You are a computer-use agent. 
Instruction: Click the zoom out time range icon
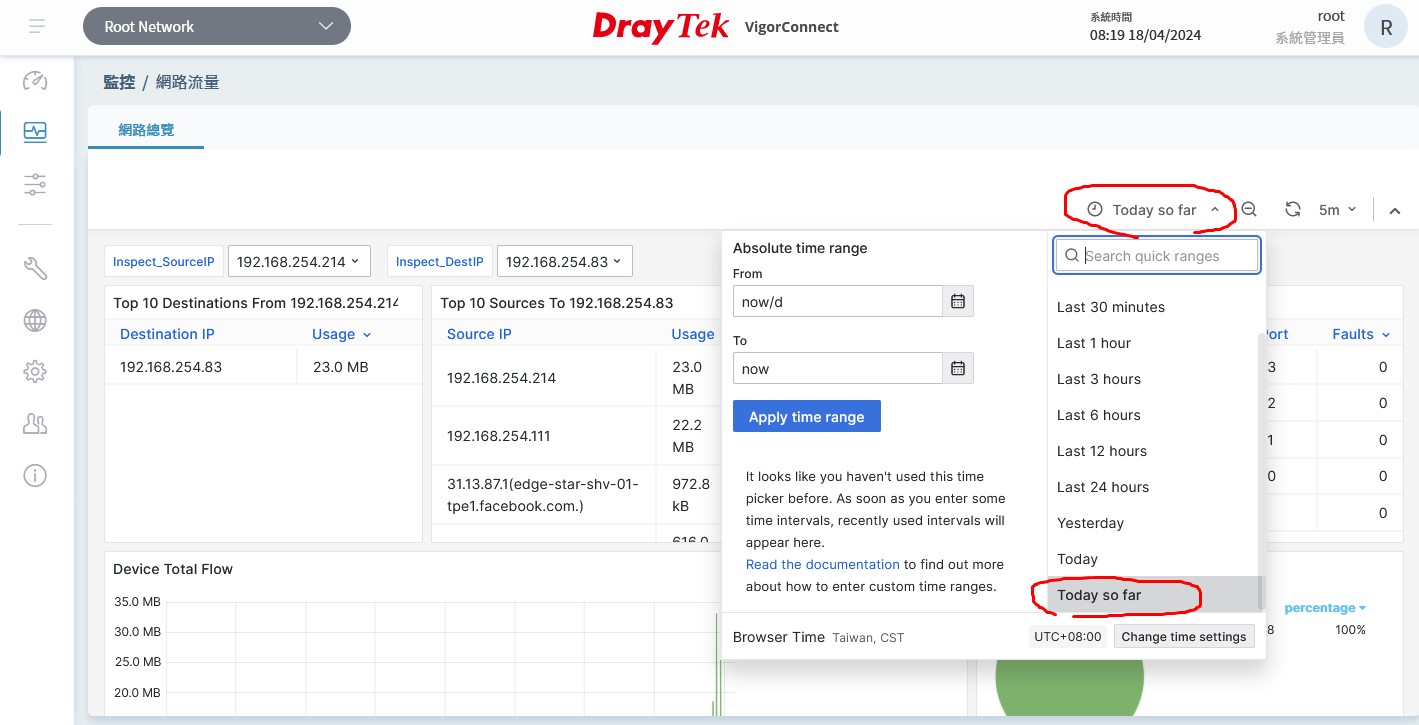tap(1249, 210)
